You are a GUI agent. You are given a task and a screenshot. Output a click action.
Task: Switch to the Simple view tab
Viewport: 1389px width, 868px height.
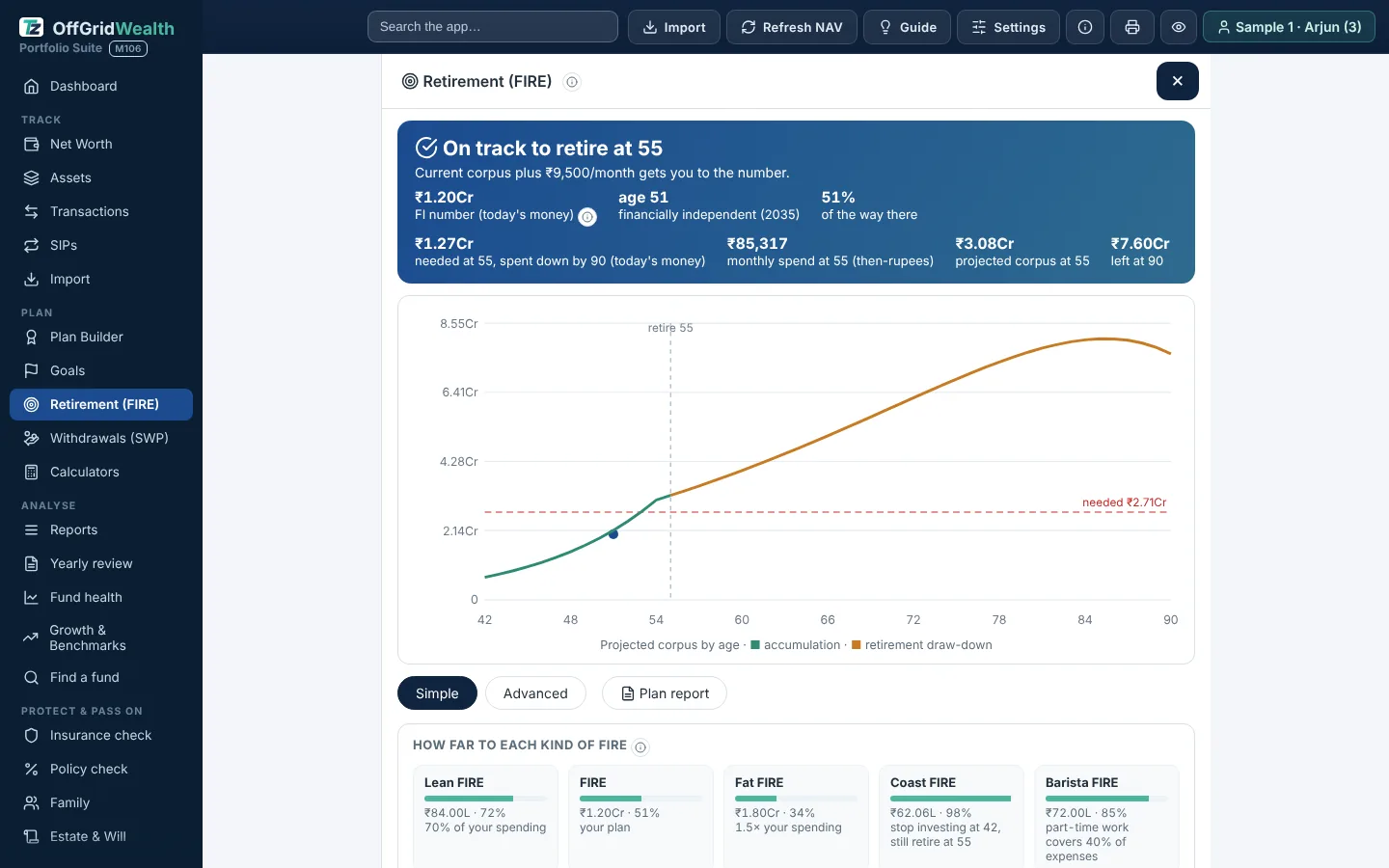point(437,693)
